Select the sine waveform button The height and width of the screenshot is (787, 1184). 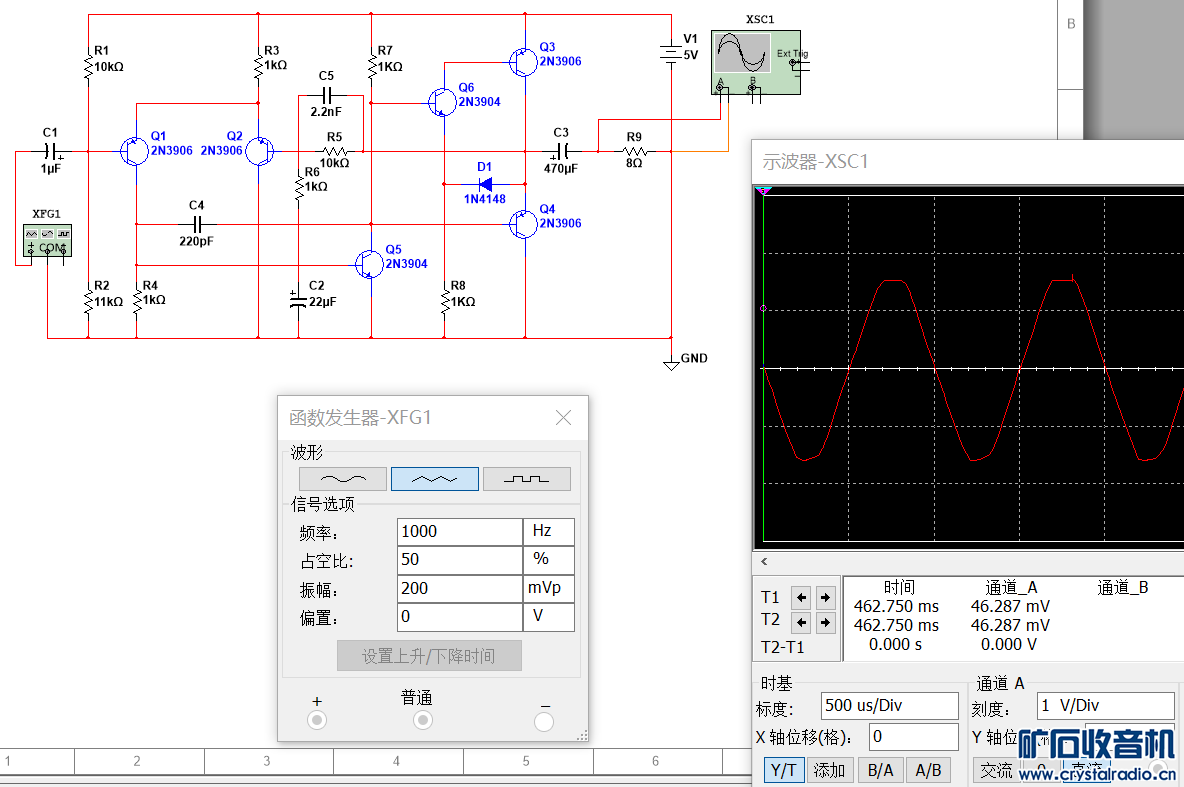(342, 479)
